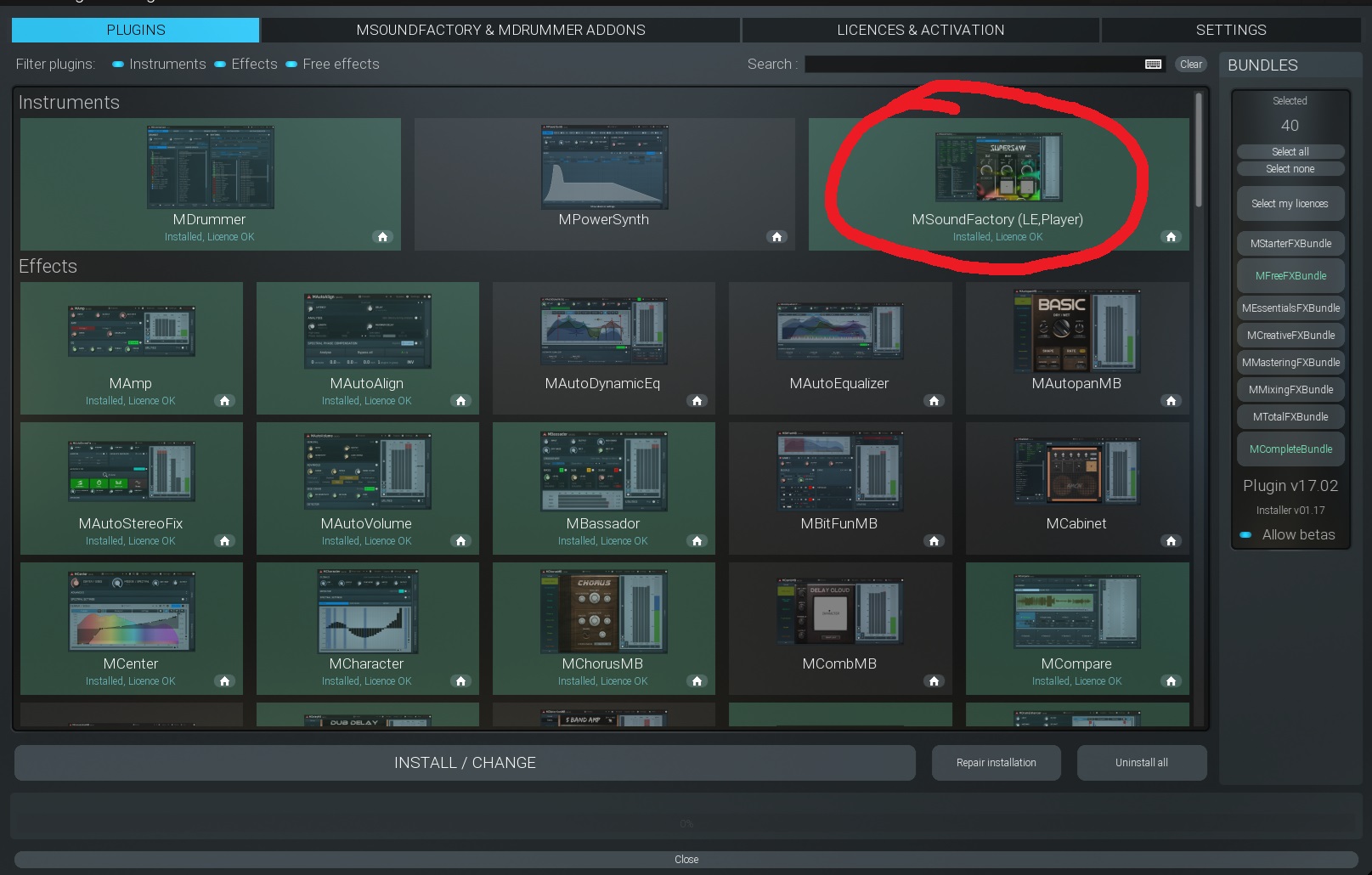Open MSoundFactory home page icon
Viewport: 1372px width, 875px height.
(1171, 237)
